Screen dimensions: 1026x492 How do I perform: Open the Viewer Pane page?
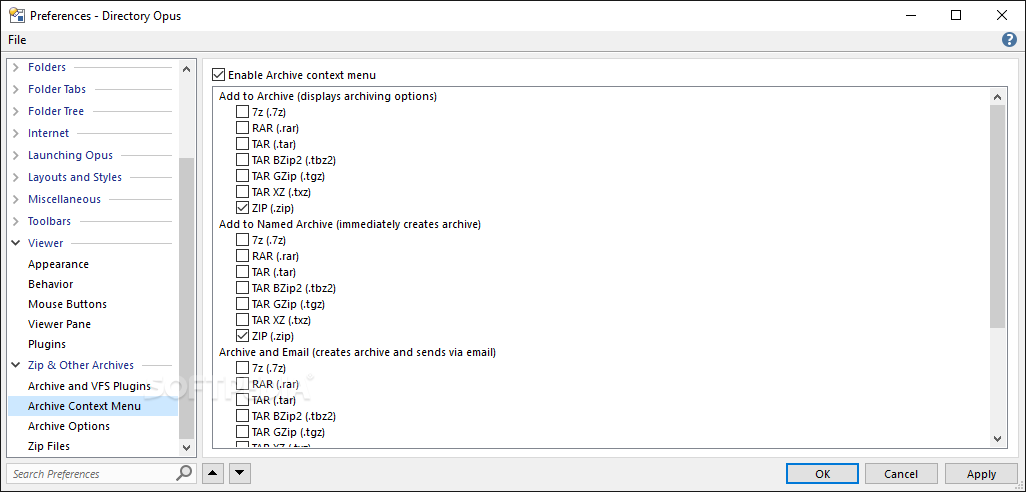click(x=60, y=324)
